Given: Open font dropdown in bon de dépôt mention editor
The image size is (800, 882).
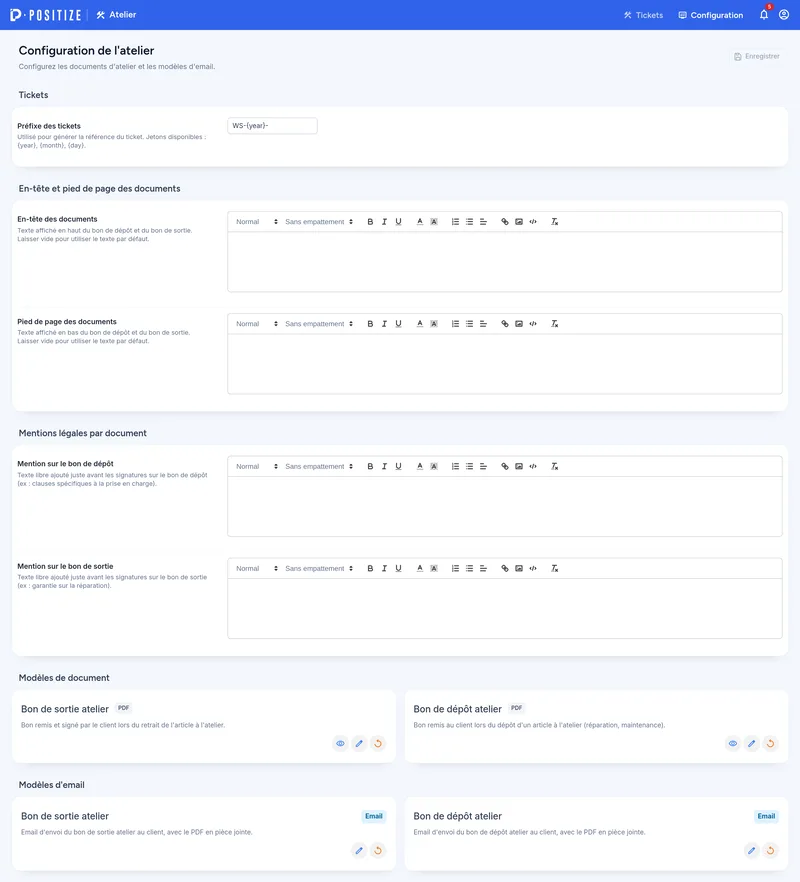Looking at the screenshot, I should tap(318, 466).
